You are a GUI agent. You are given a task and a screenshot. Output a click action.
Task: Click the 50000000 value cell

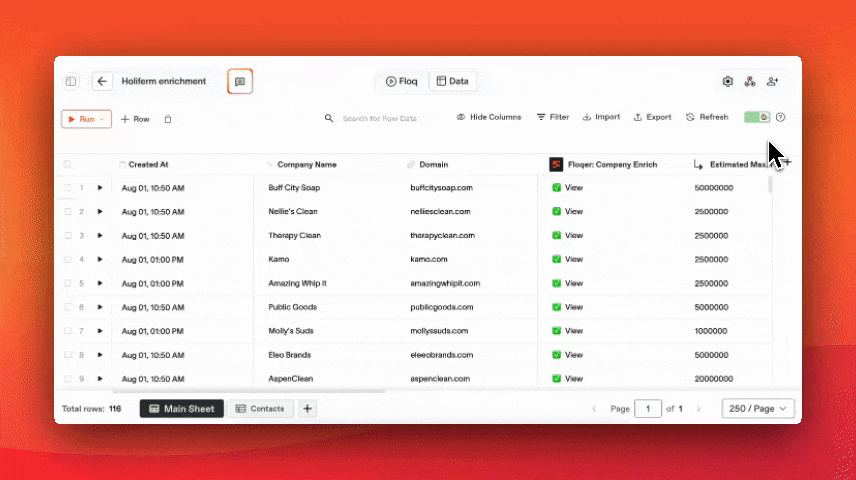coord(714,188)
